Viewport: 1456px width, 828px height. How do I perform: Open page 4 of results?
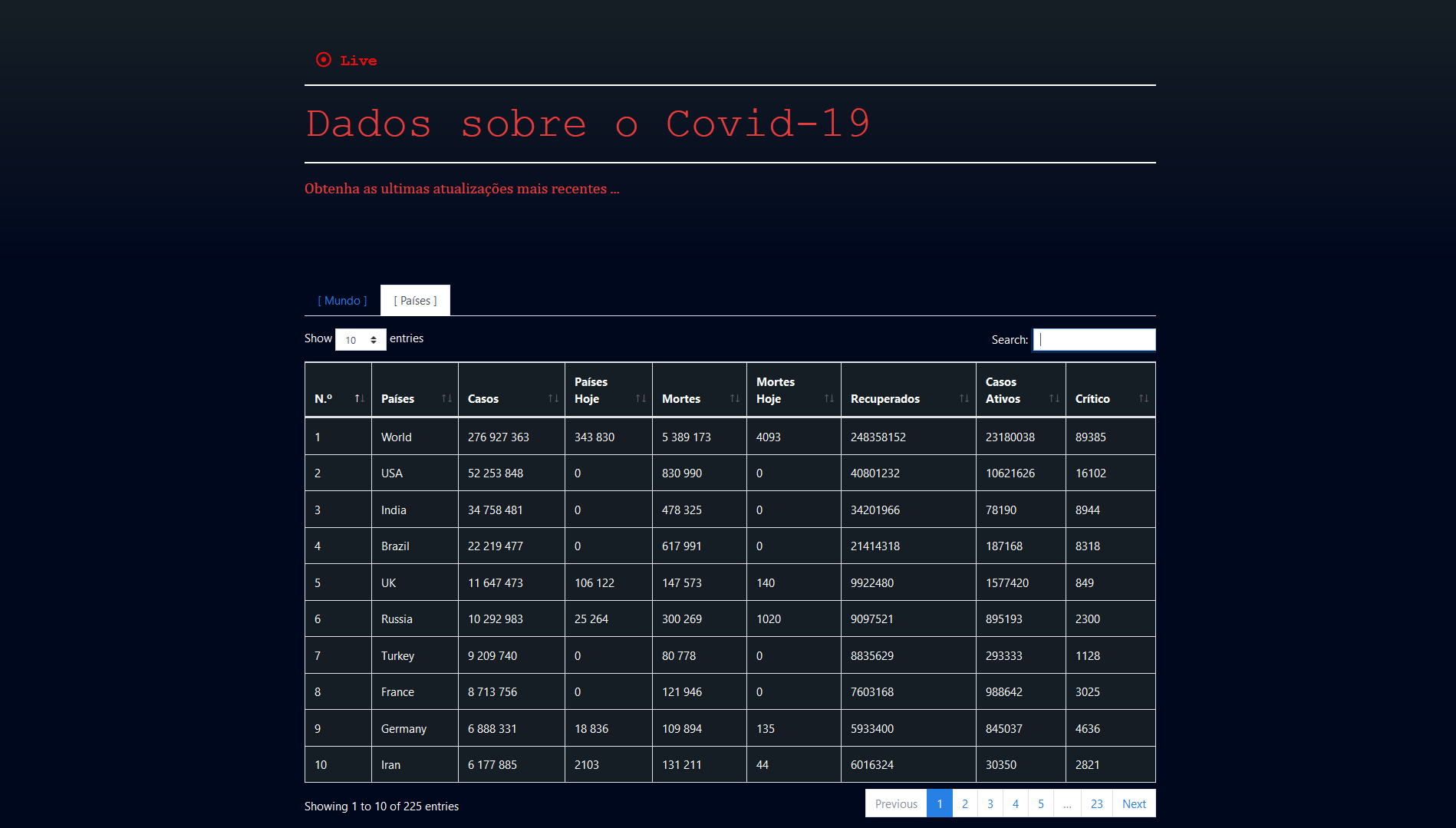pos(1015,803)
